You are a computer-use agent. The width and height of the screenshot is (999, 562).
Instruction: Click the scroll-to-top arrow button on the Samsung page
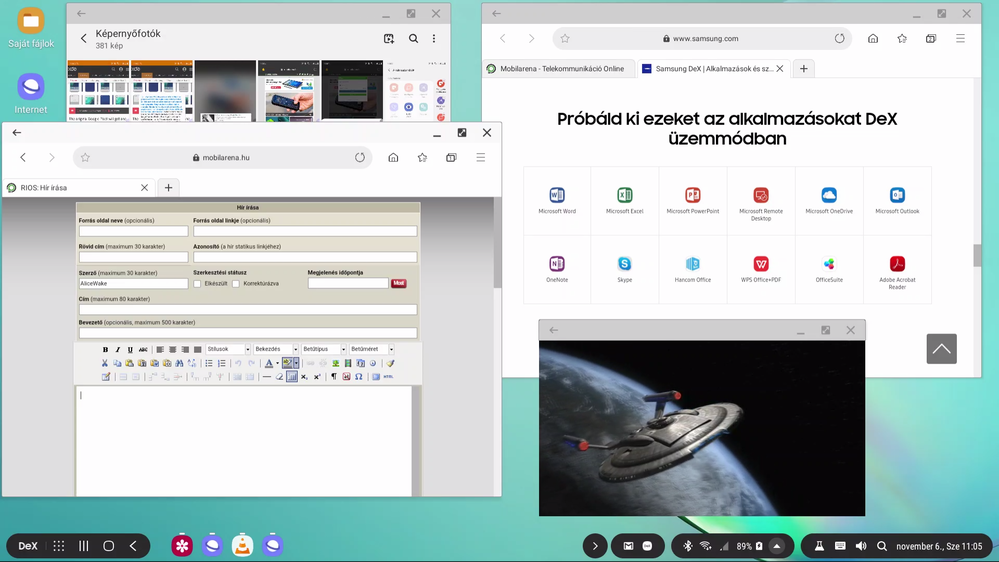click(x=942, y=349)
